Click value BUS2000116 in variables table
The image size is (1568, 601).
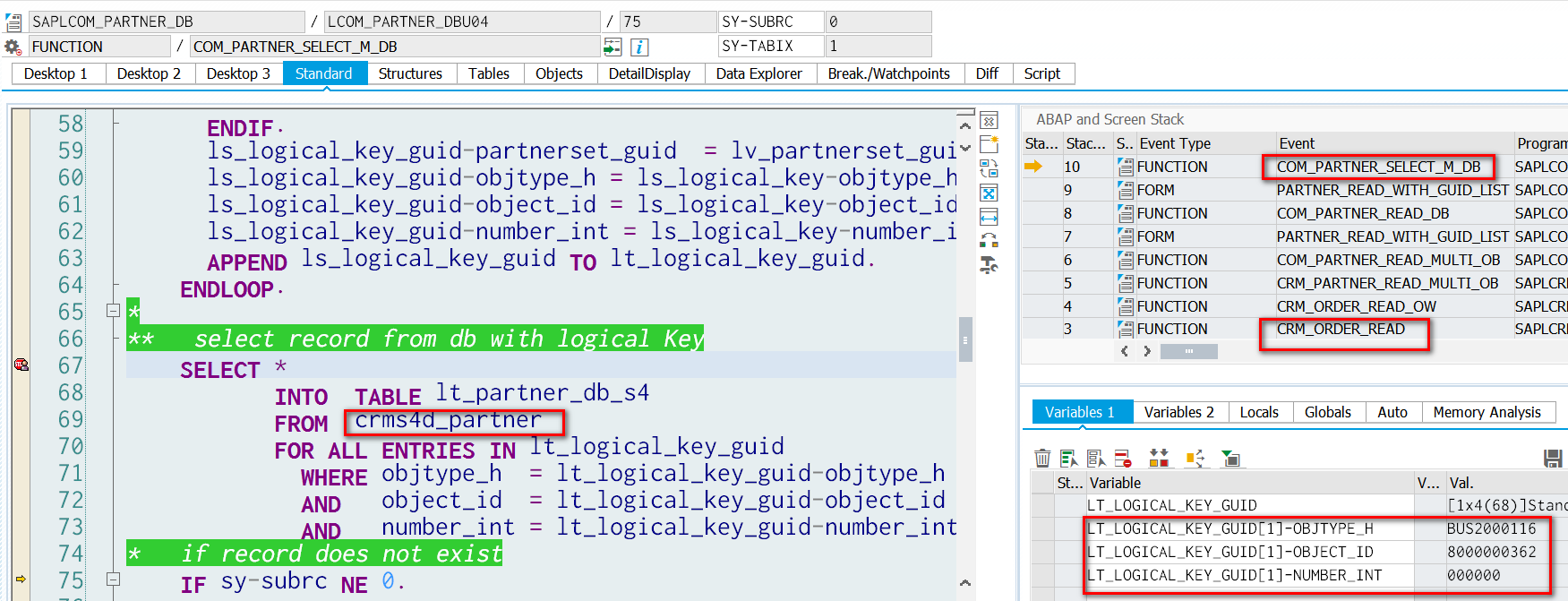[1491, 528]
